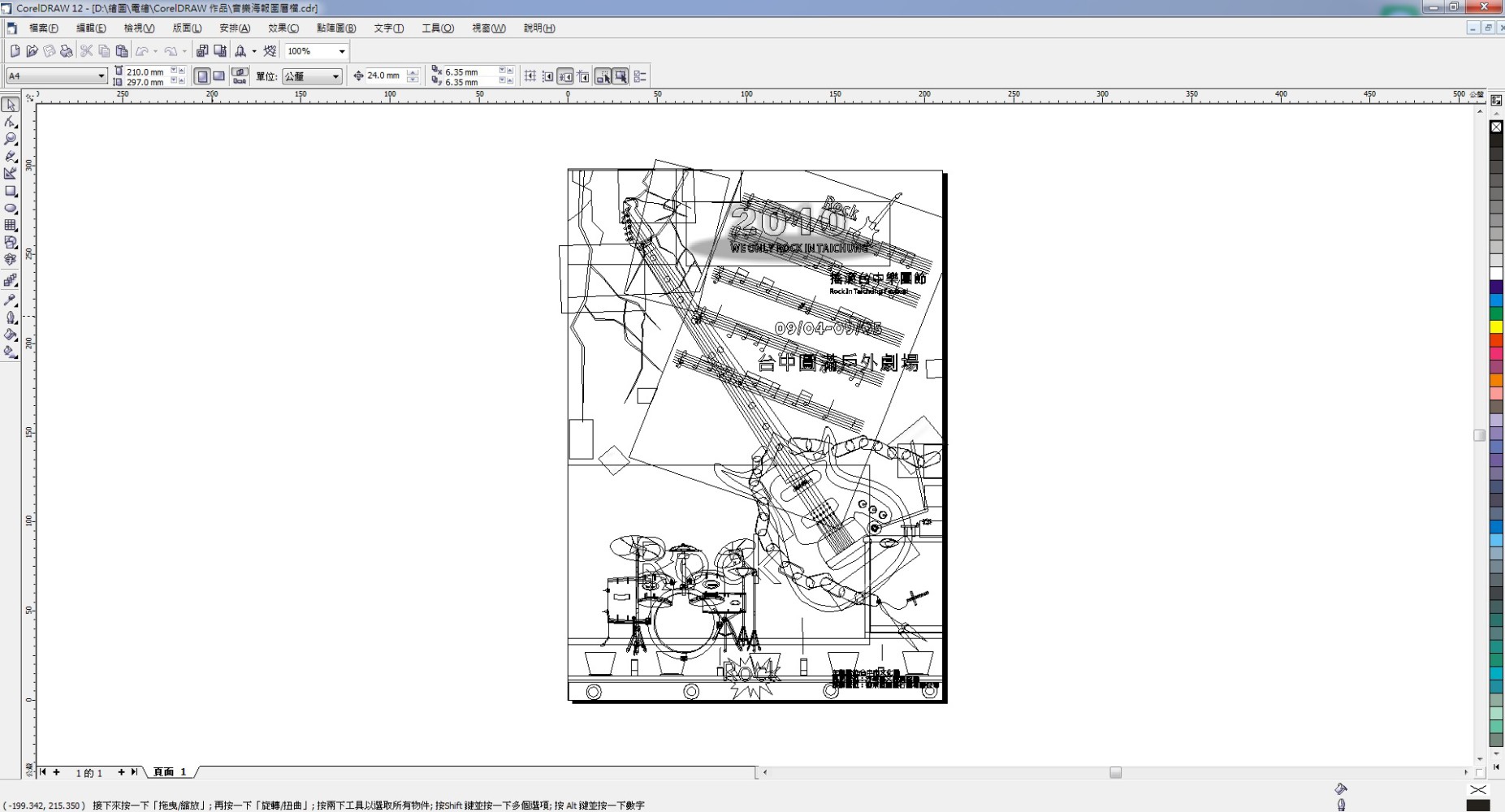The width and height of the screenshot is (1505, 812).
Task: Open the 點陣圖(B) menu
Action: [336, 28]
